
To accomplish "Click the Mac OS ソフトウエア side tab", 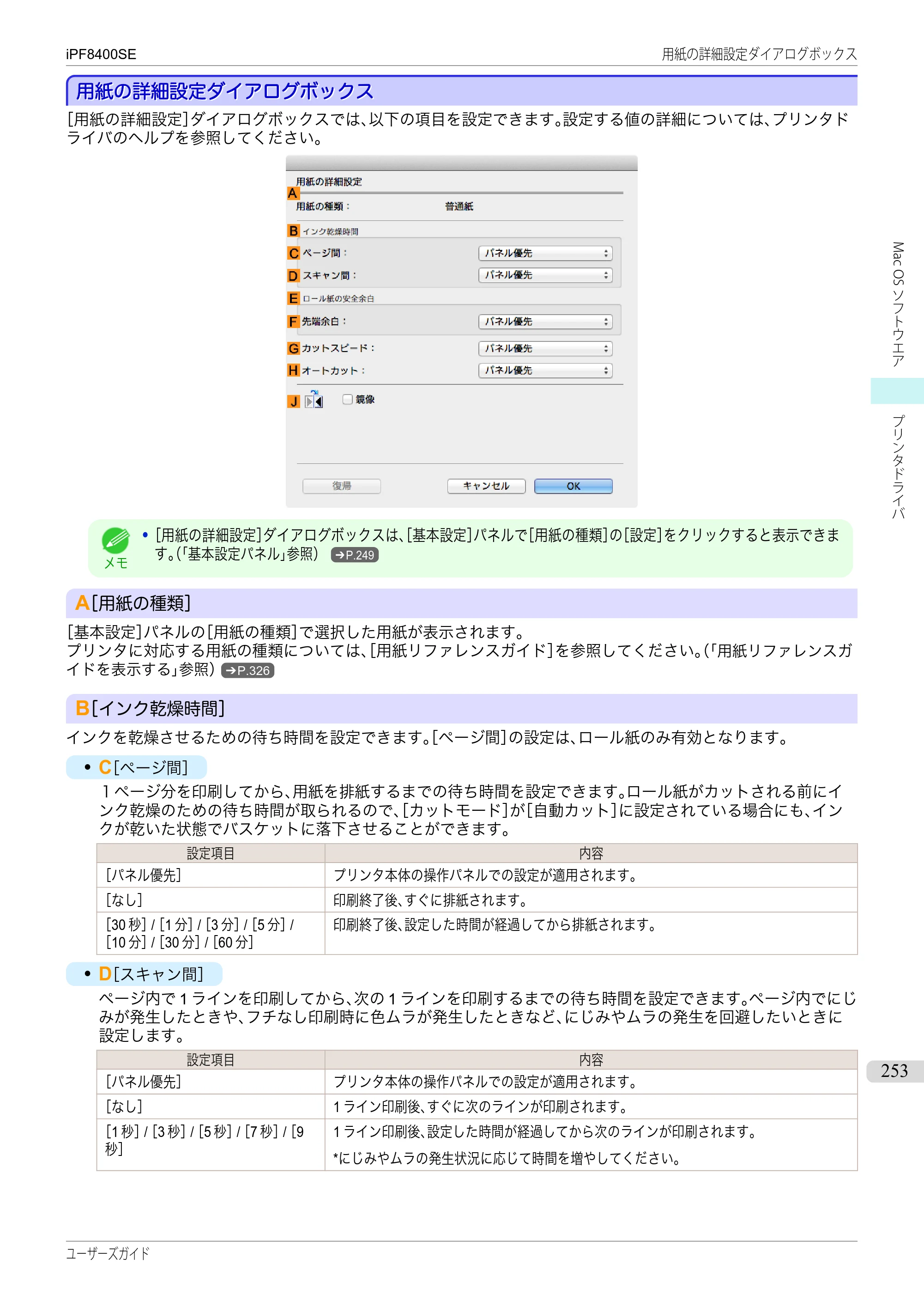I will (897, 304).
